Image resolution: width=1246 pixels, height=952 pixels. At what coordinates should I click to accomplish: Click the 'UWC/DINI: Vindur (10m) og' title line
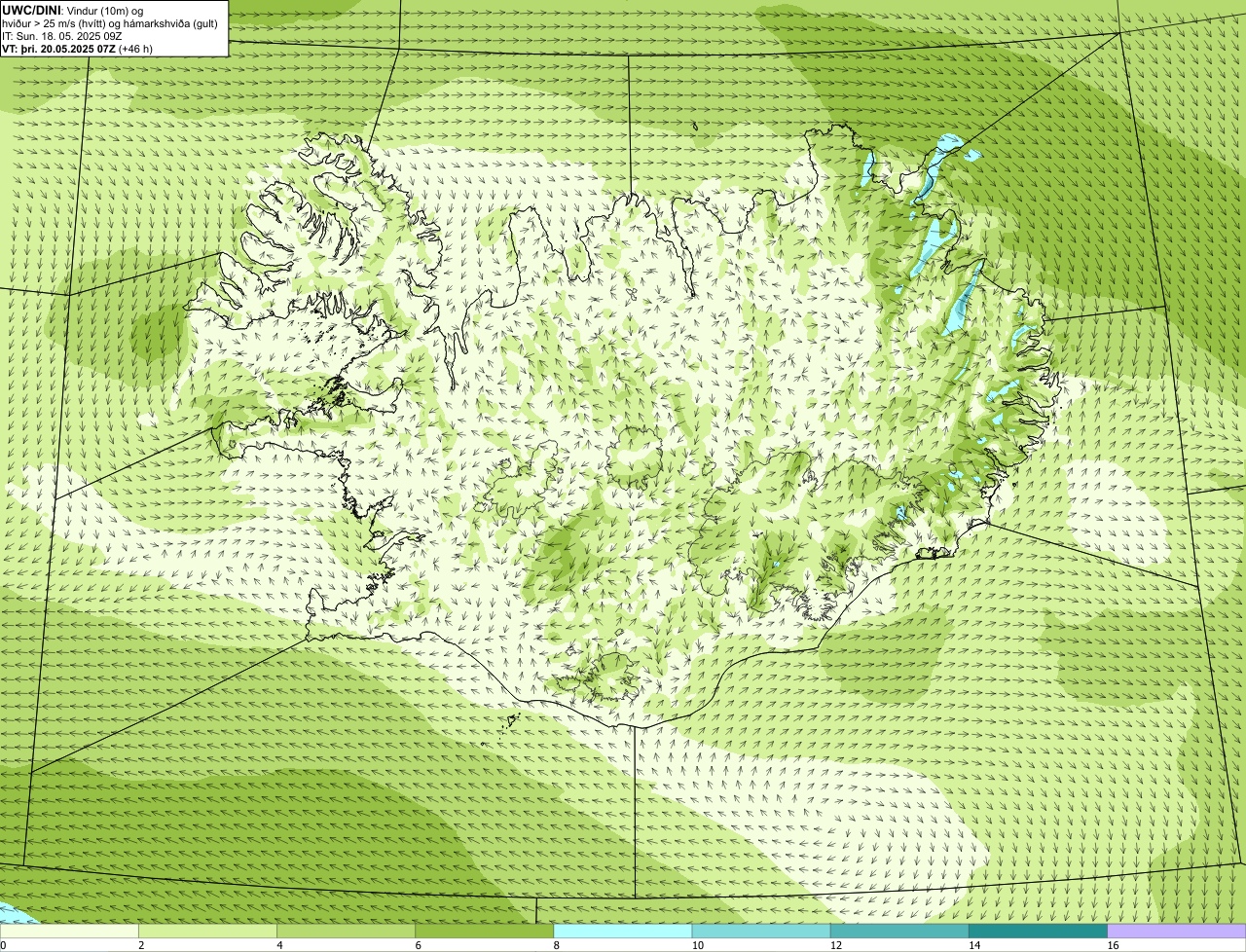[72, 10]
